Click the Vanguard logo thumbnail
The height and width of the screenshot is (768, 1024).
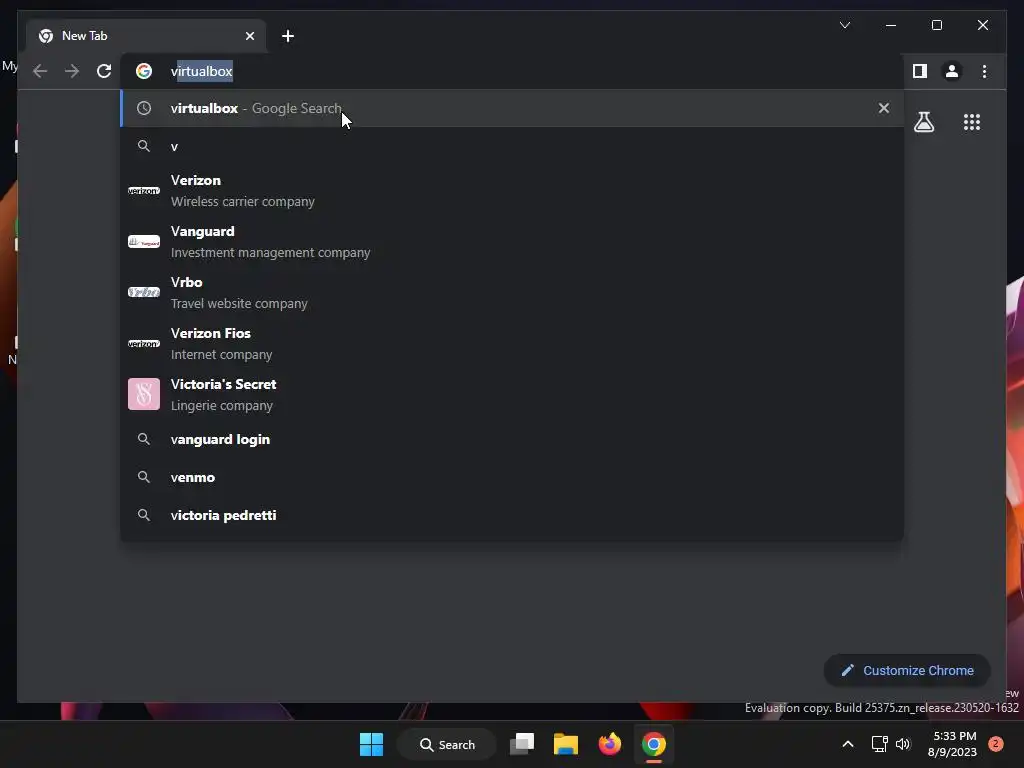144,242
